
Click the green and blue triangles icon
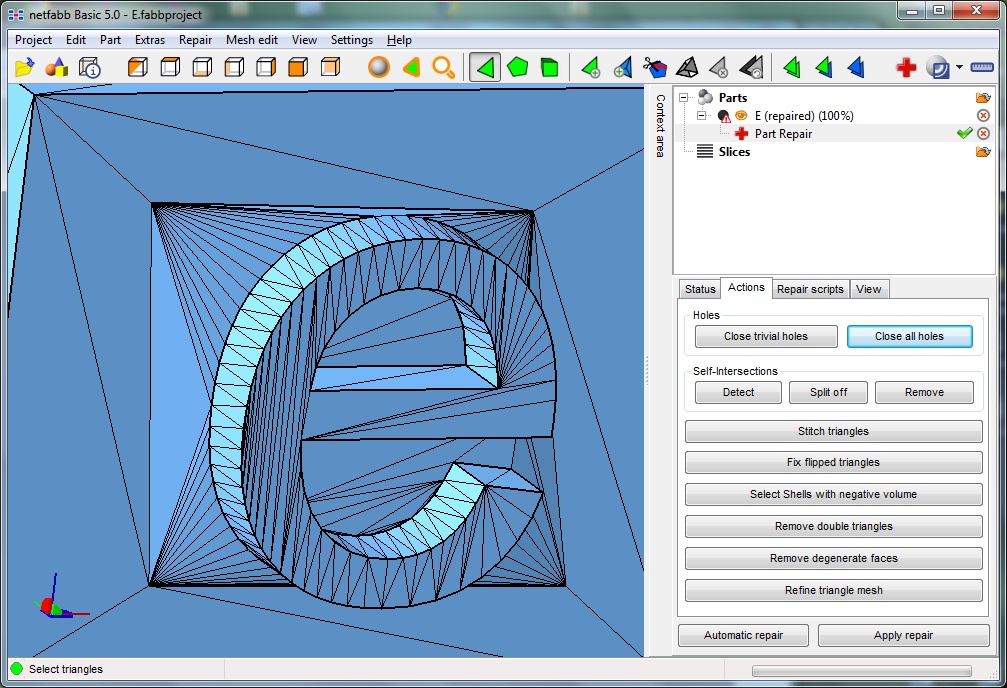click(x=824, y=67)
